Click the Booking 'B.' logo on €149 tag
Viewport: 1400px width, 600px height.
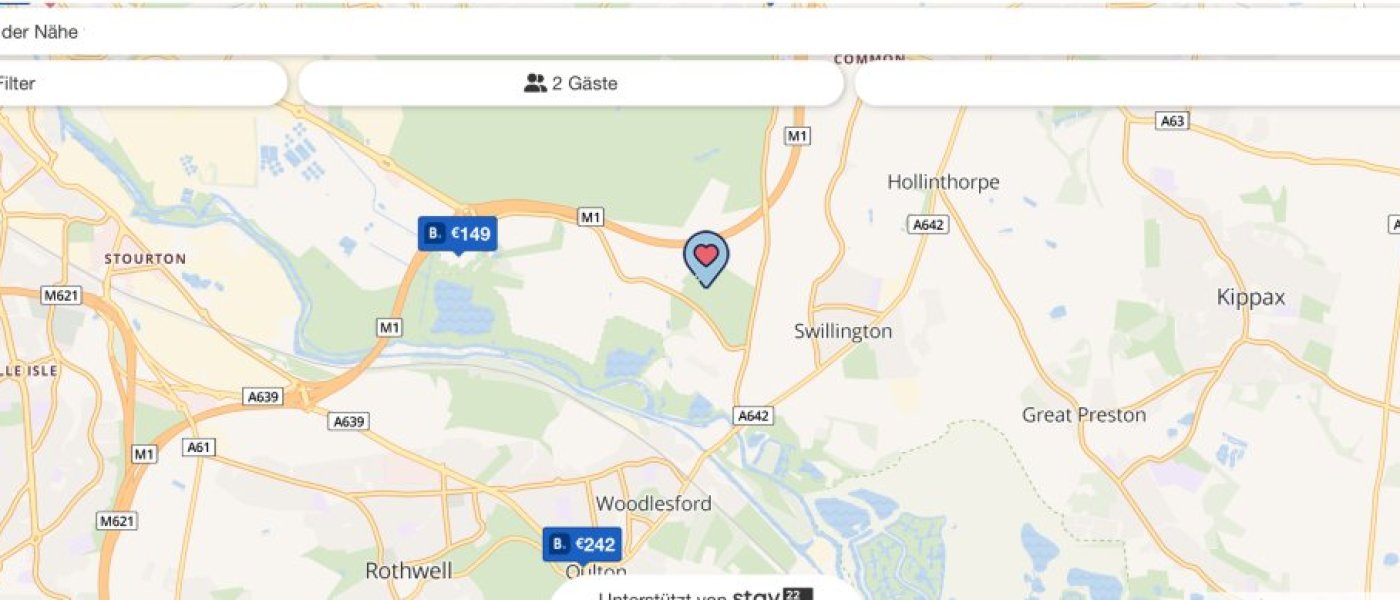point(434,234)
